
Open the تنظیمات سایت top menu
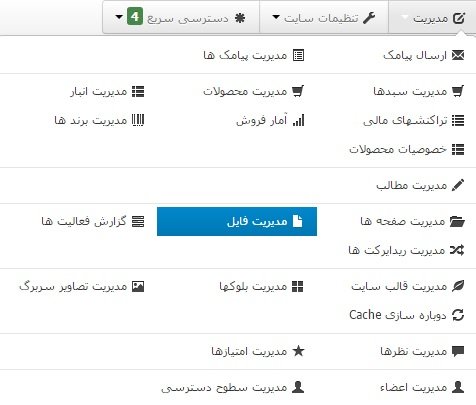point(324,18)
